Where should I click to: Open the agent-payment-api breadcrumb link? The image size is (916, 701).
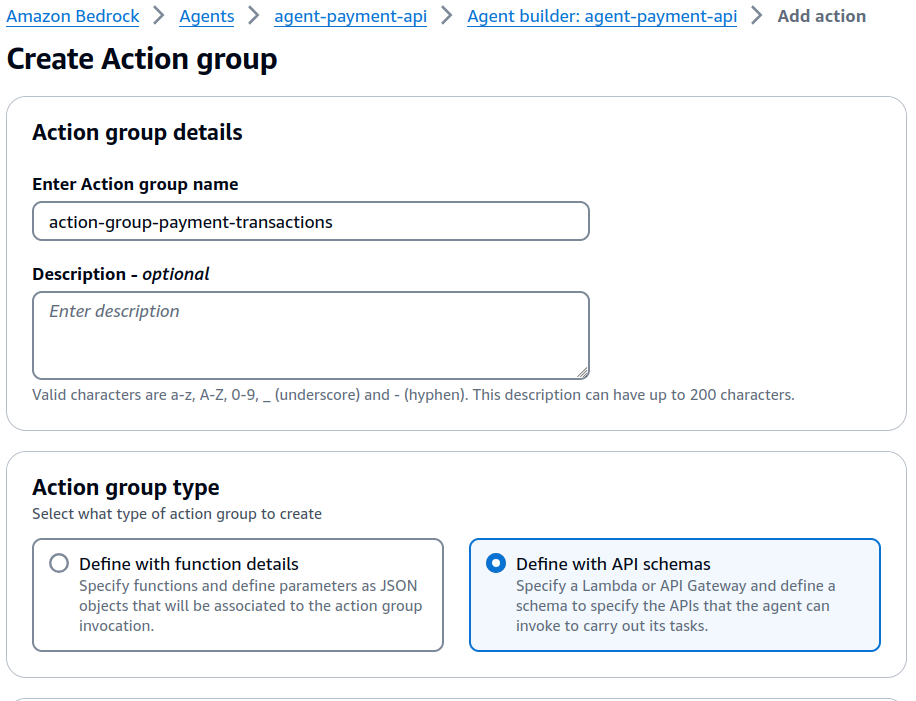tap(350, 16)
